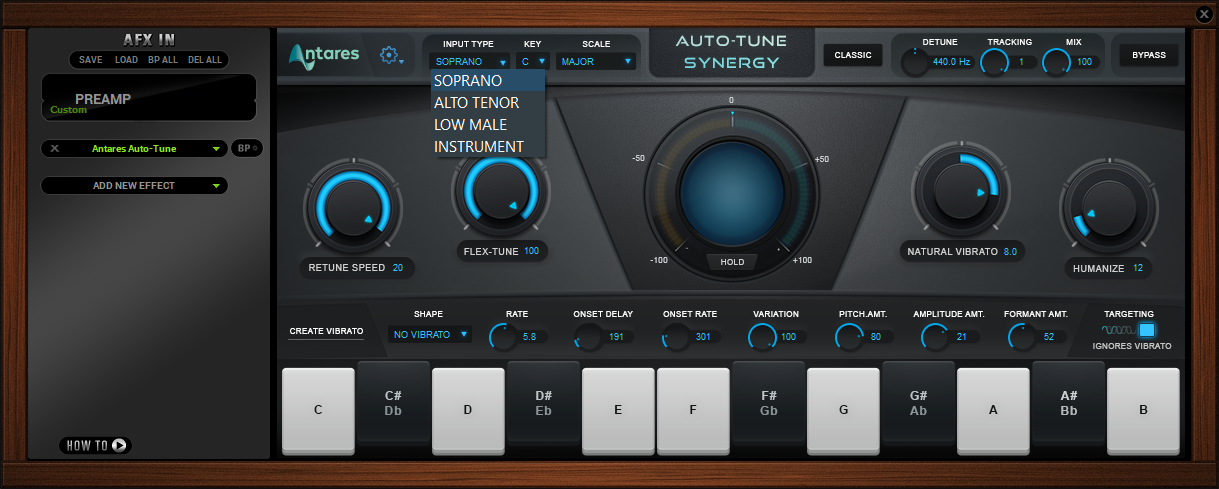This screenshot has height=489, width=1219.
Task: Toggle the Targeting Ignores Vibrato switch
Action: coord(1147,330)
